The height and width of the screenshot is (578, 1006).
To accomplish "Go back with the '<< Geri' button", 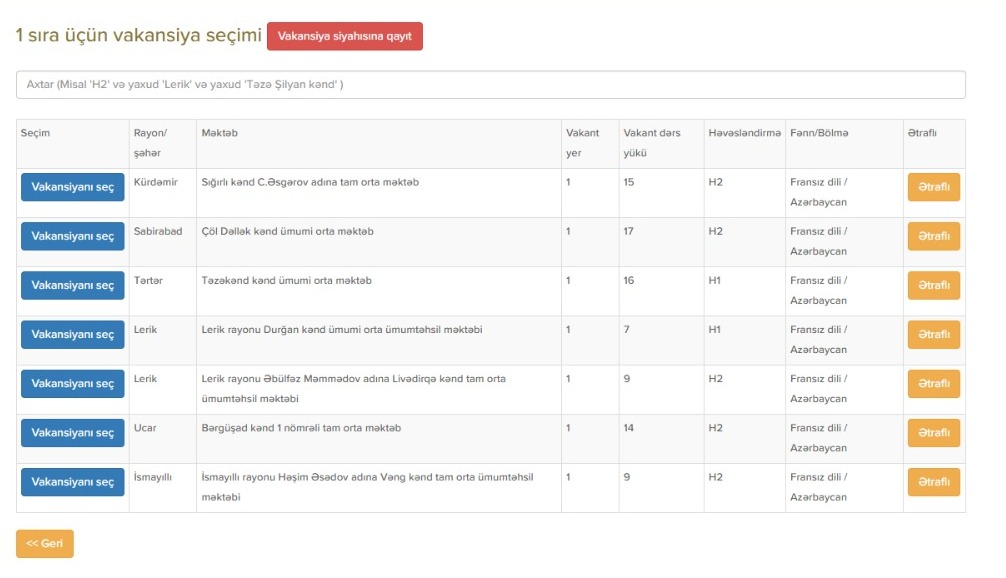I will pyautogui.click(x=45, y=543).
